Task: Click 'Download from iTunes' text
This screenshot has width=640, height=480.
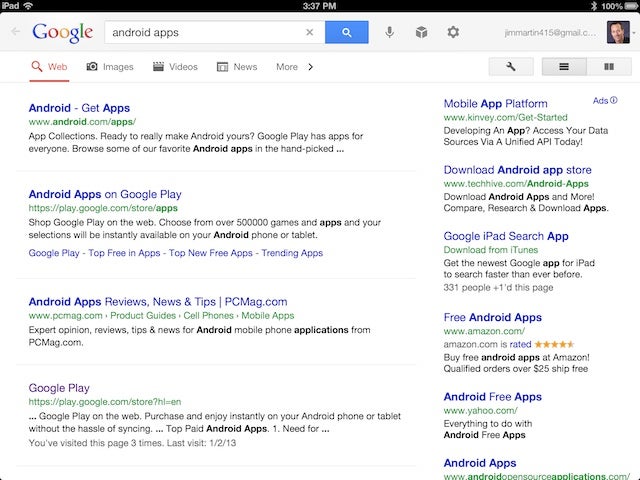Action: pos(491,250)
